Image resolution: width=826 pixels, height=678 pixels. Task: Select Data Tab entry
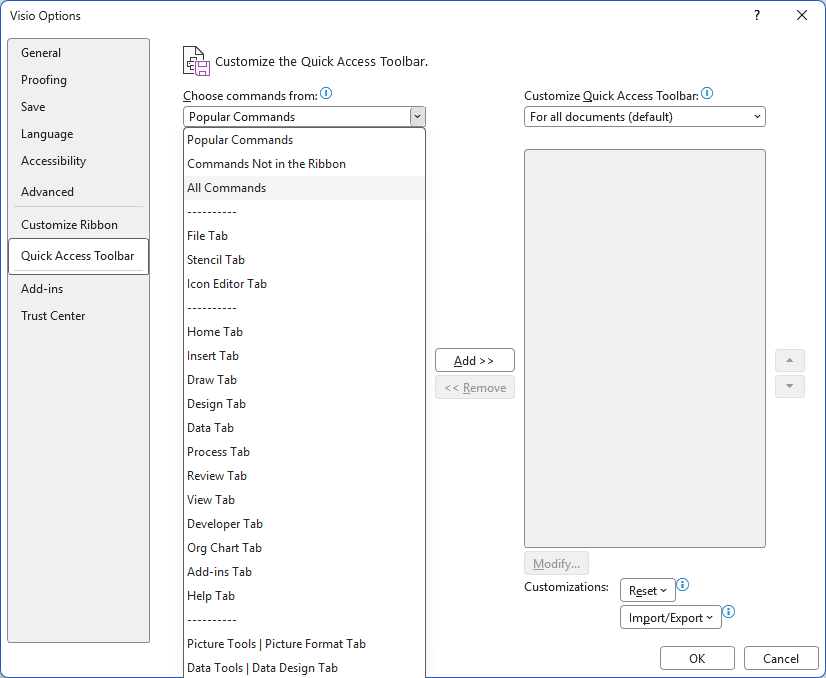[304, 428]
